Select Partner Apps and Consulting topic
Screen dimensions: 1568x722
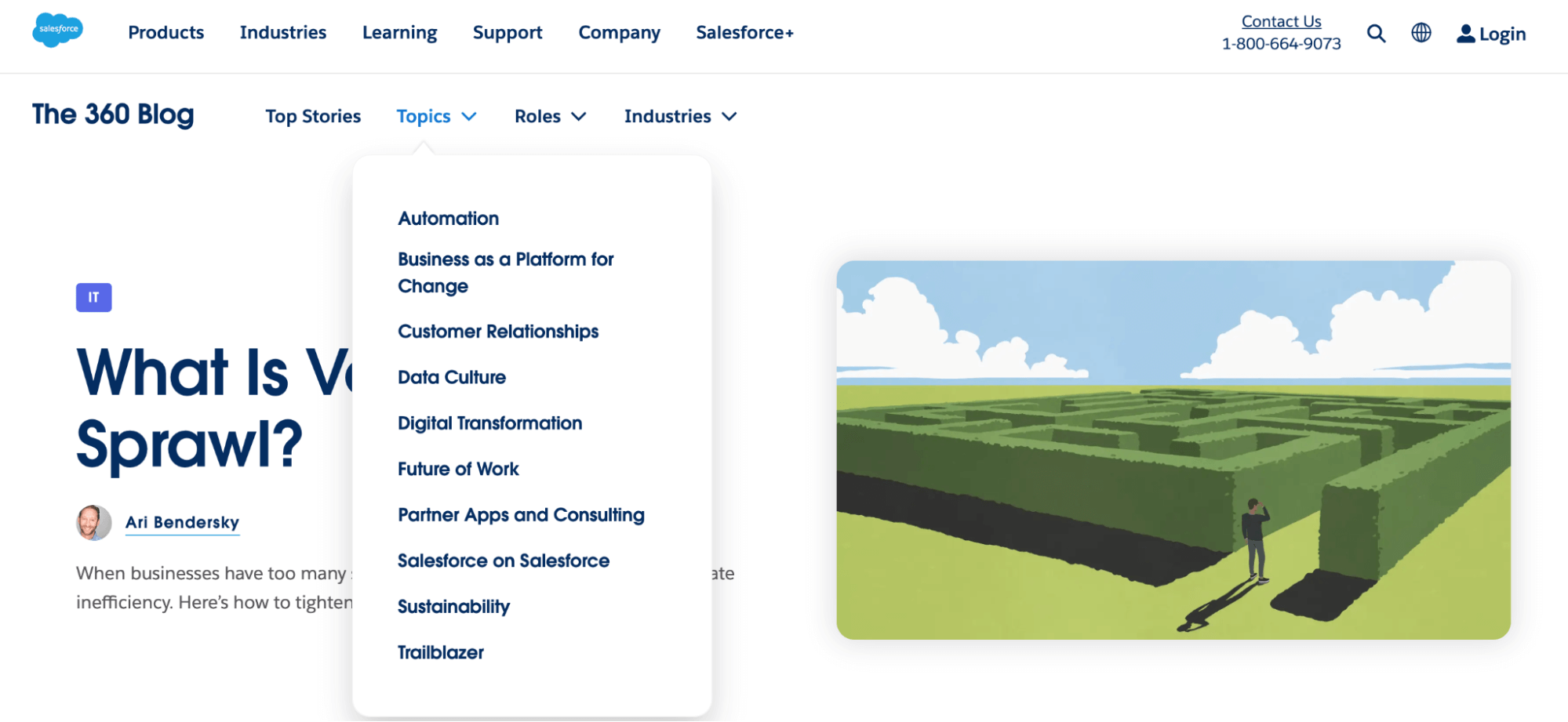(x=521, y=515)
